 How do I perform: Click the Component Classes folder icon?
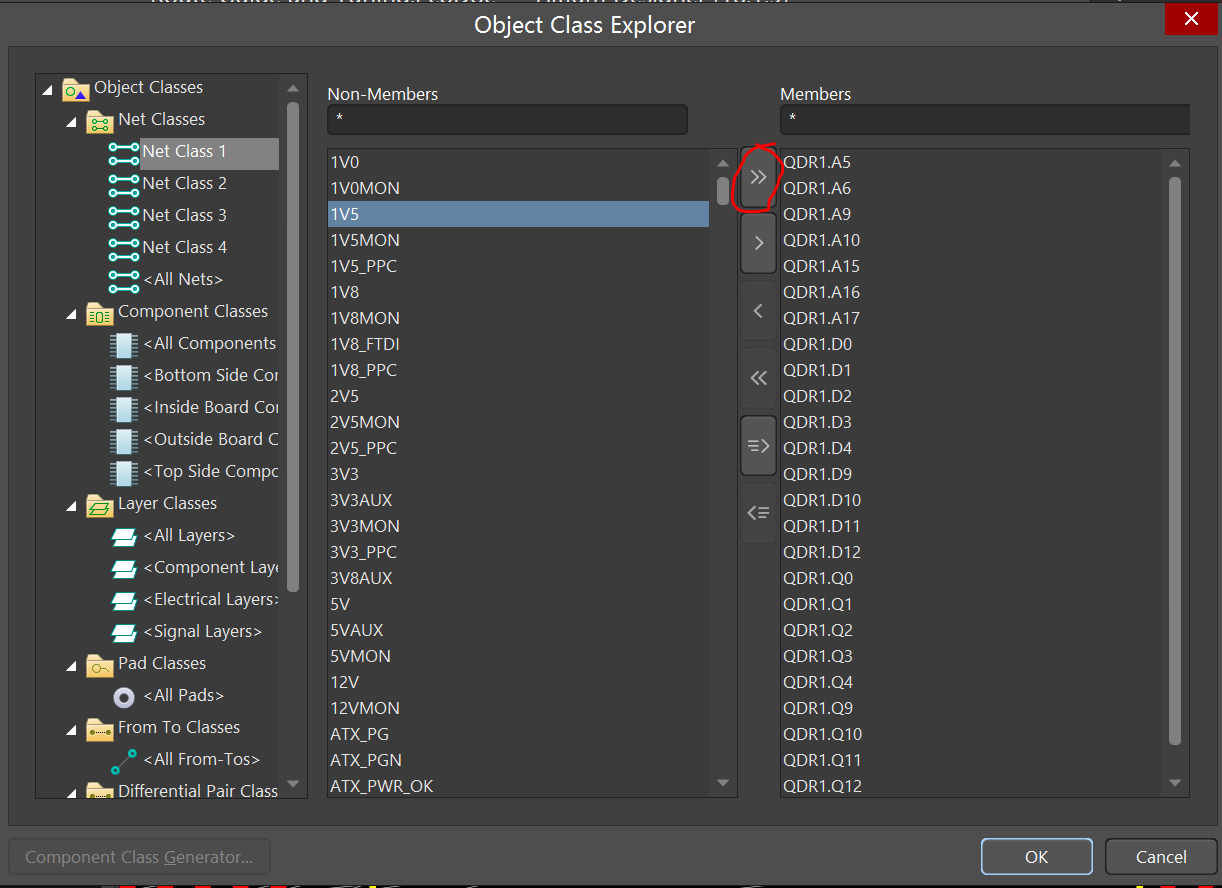(100, 313)
